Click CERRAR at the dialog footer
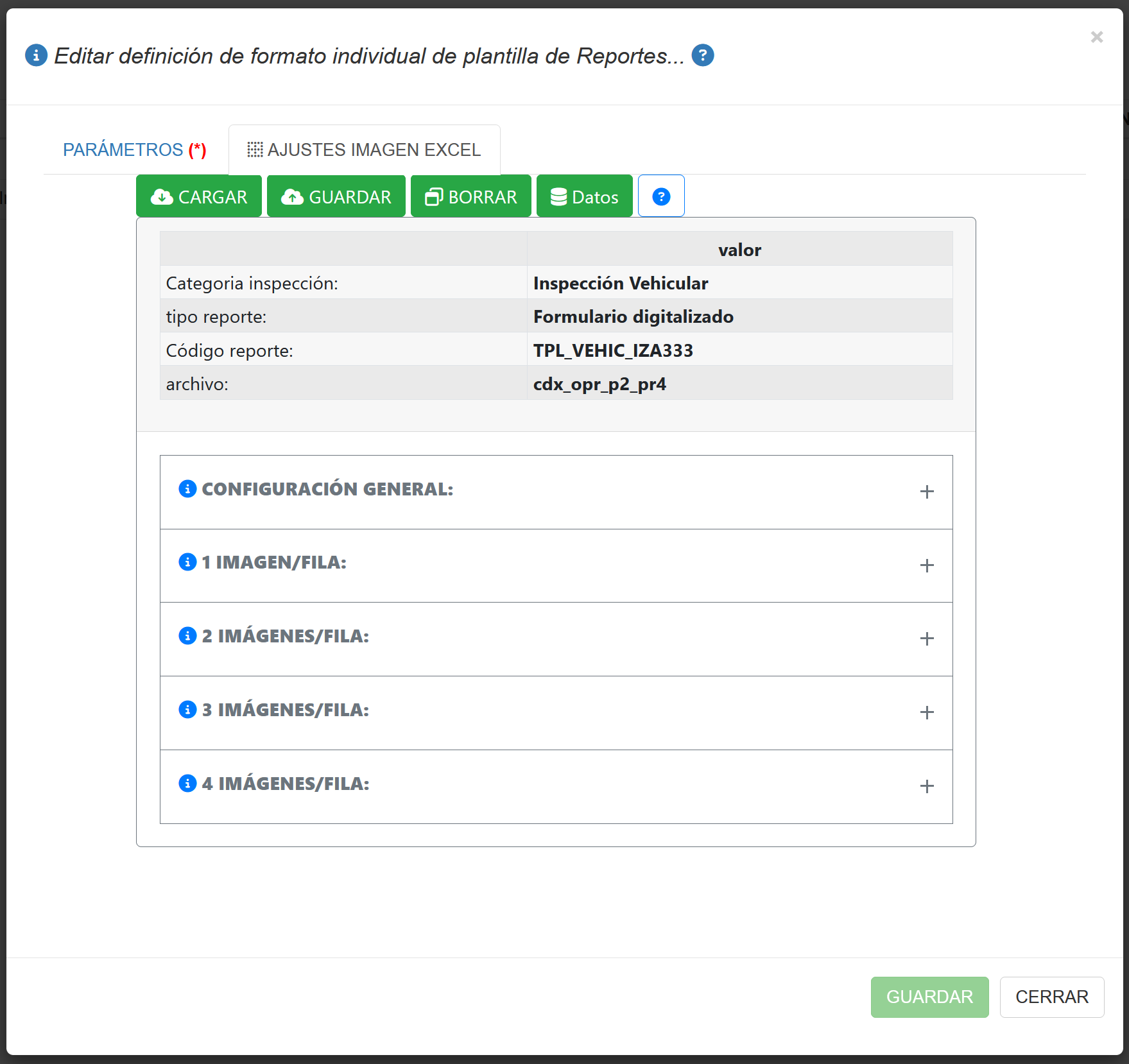Screen dimensions: 1129x1064 (x=1051, y=997)
